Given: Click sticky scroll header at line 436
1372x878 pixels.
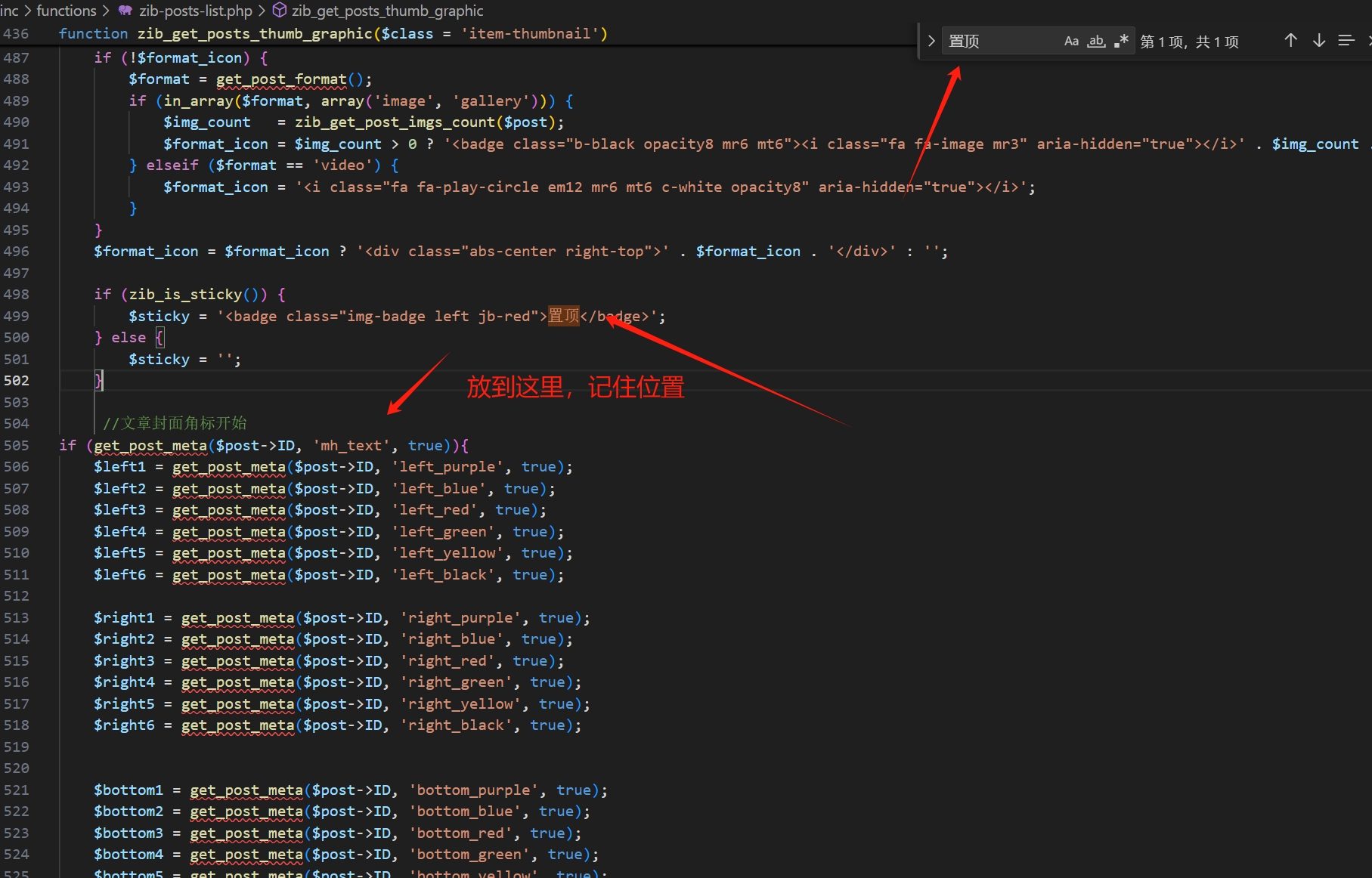Looking at the screenshot, I should tap(333, 34).
